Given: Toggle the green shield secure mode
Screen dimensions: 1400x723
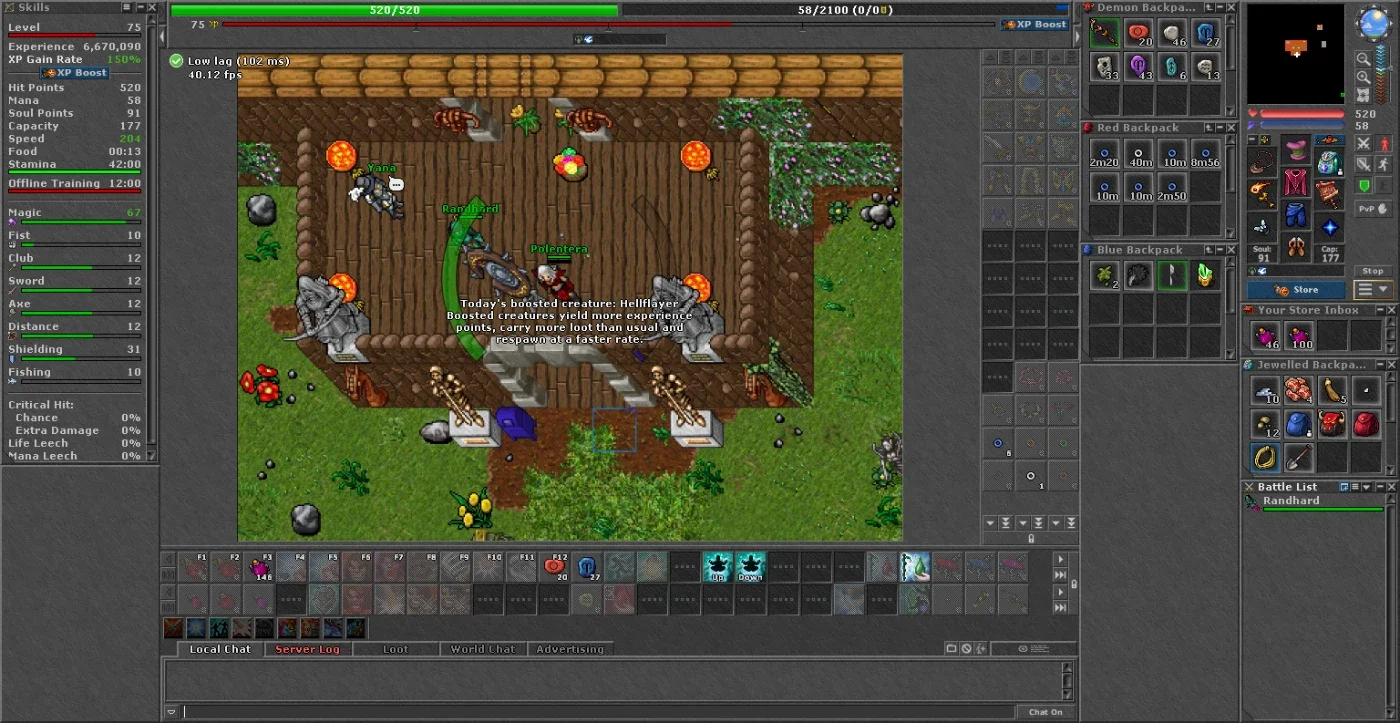Looking at the screenshot, I should 1362,186.
